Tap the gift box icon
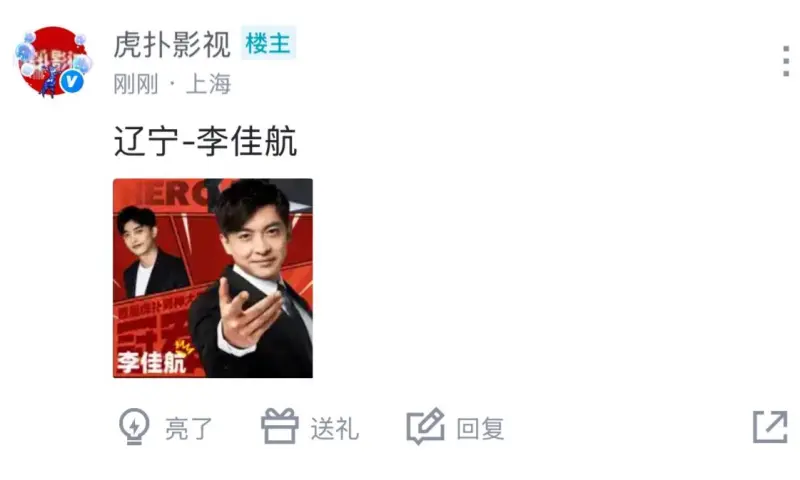This screenshot has width=800, height=480. click(280, 426)
